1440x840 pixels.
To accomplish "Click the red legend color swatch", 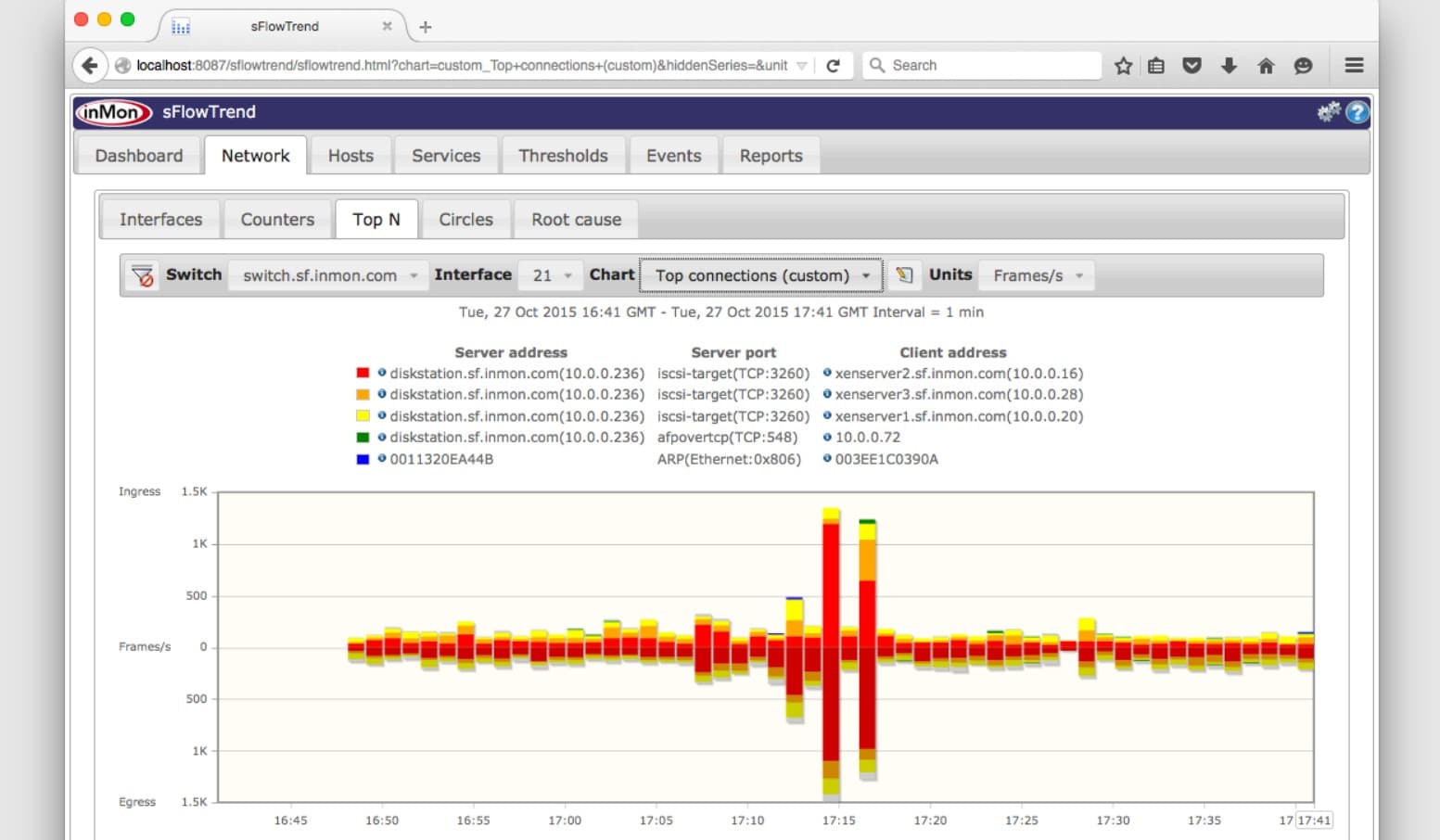I will (363, 373).
